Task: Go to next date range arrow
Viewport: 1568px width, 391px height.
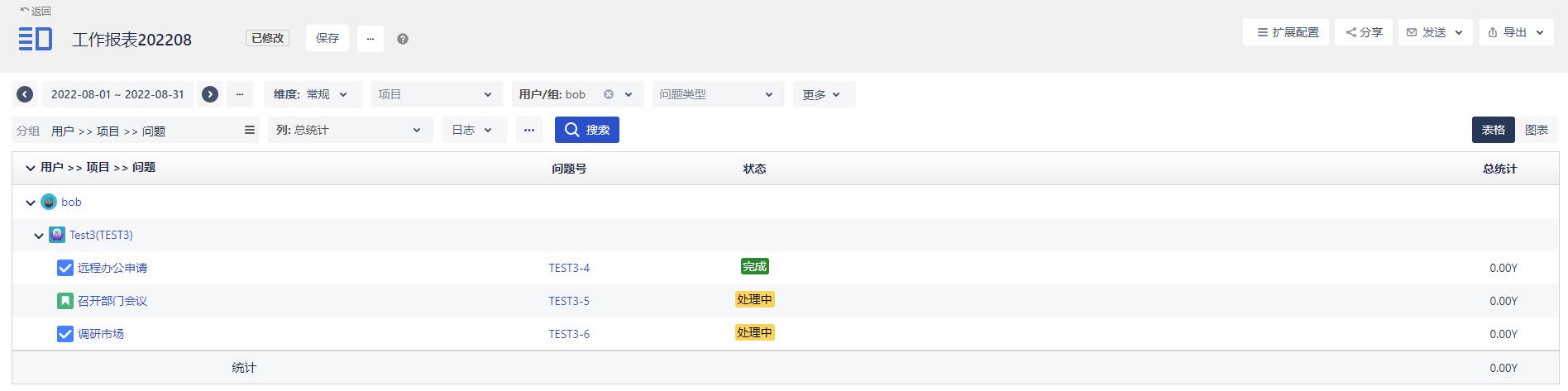Action: pyautogui.click(x=210, y=94)
